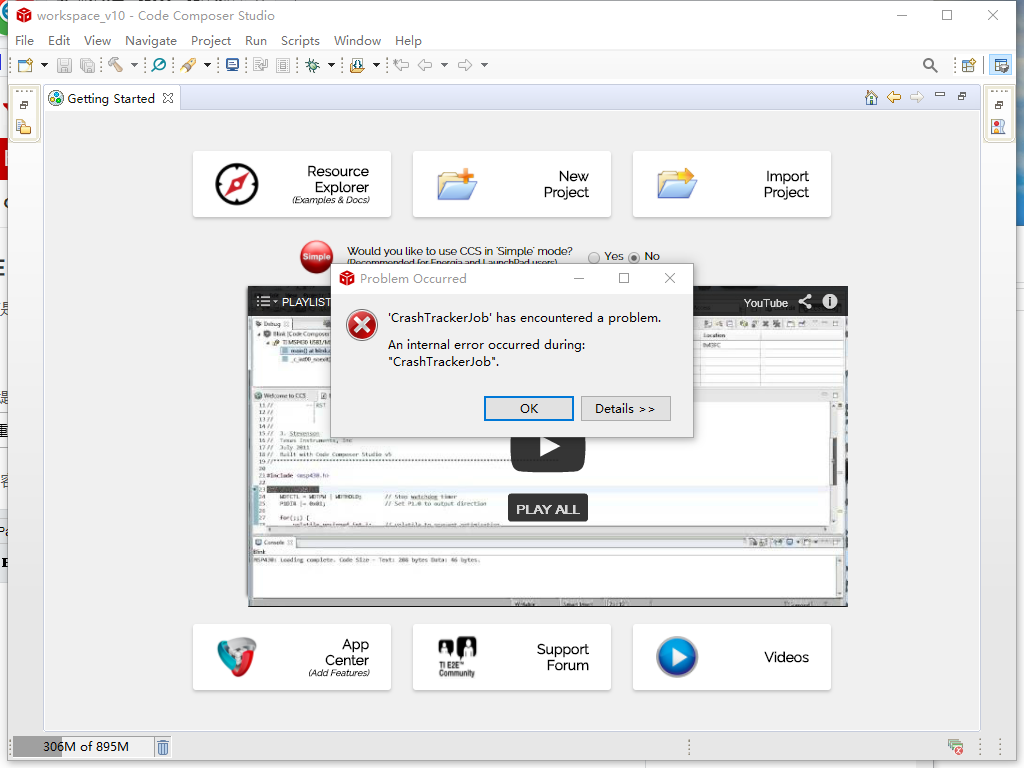Restore the Getting Started view panel

pyautogui.click(x=962, y=96)
